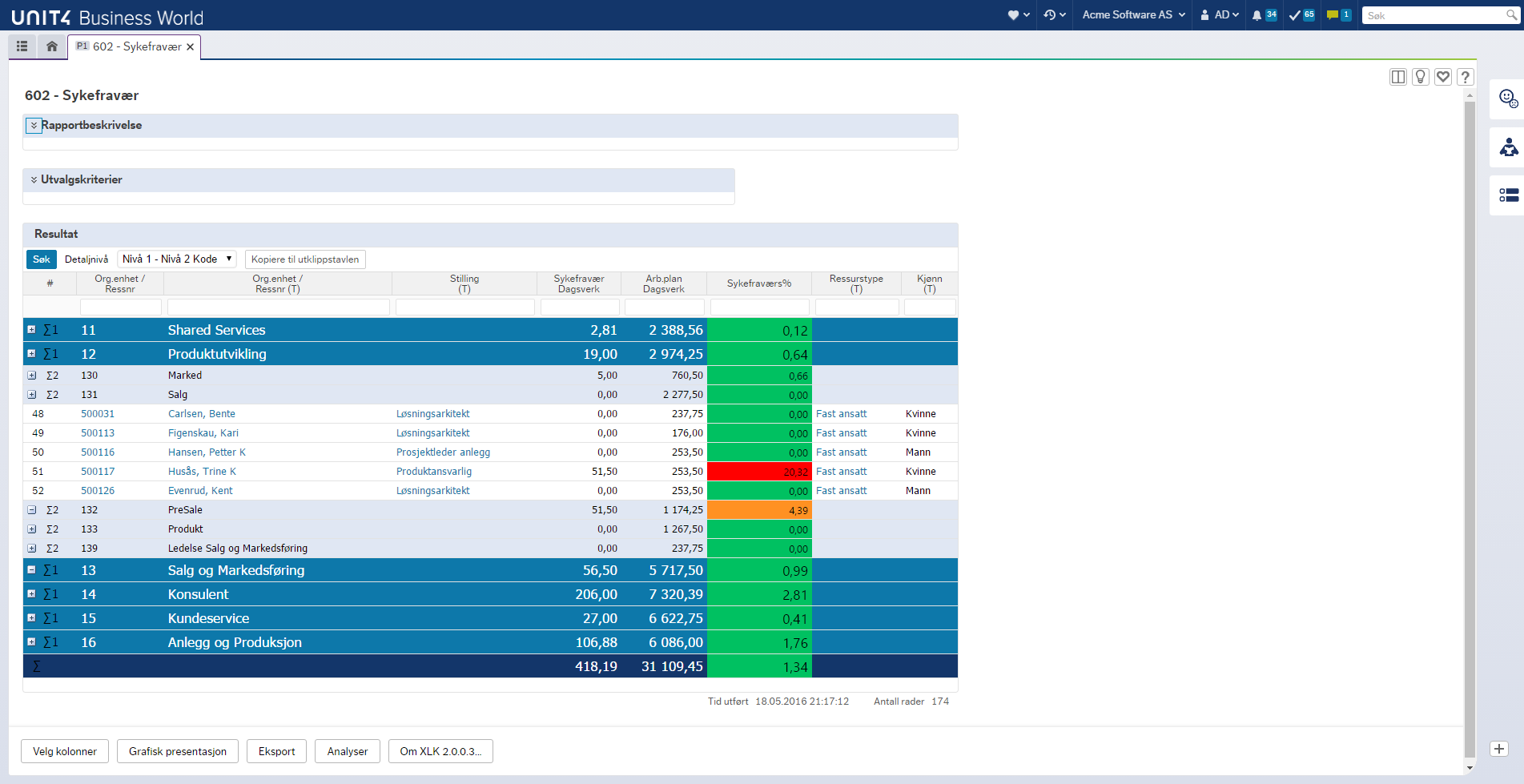Open the Hansen, Petter K link

[x=207, y=452]
